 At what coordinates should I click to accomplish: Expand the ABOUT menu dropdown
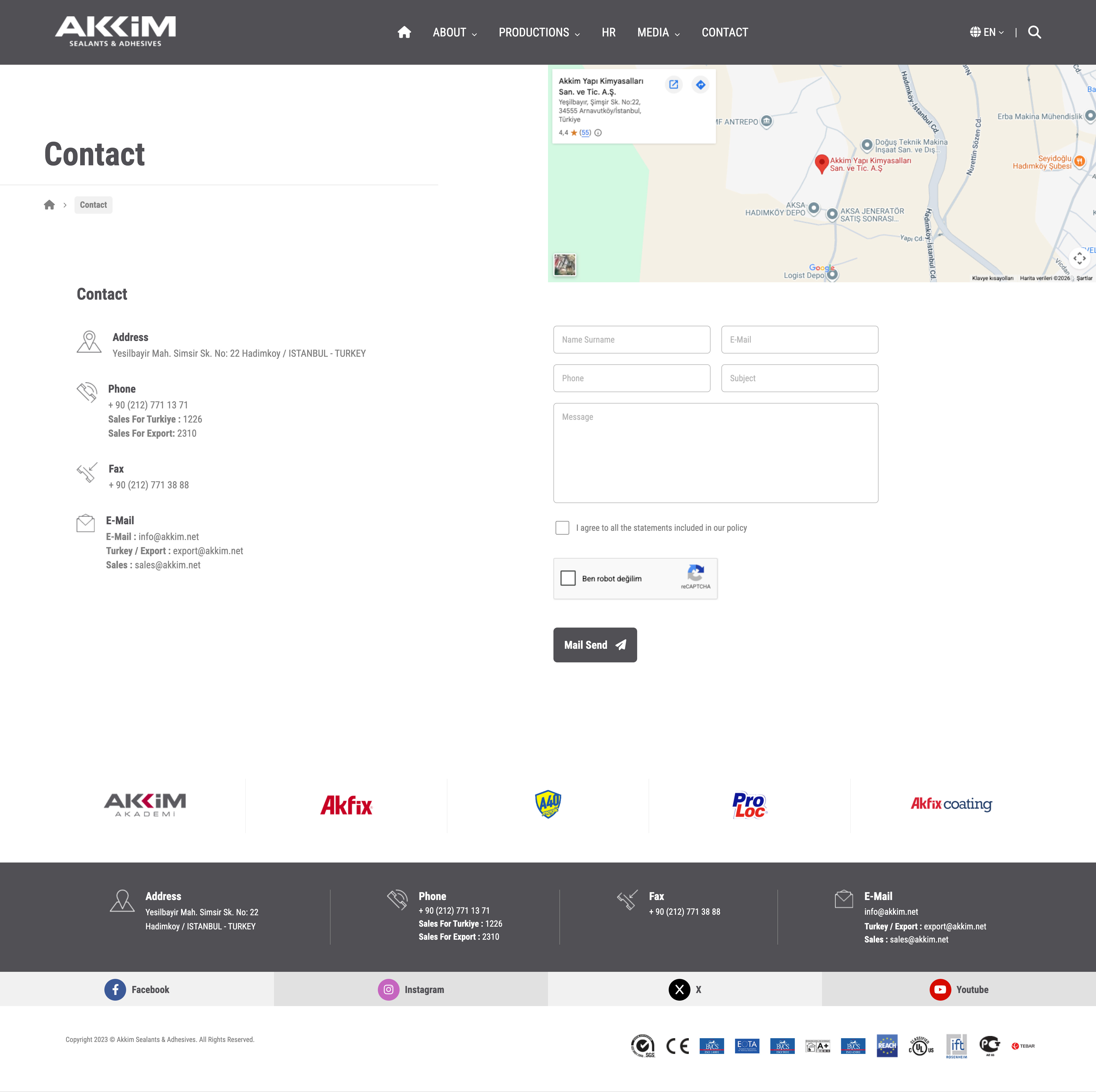455,32
